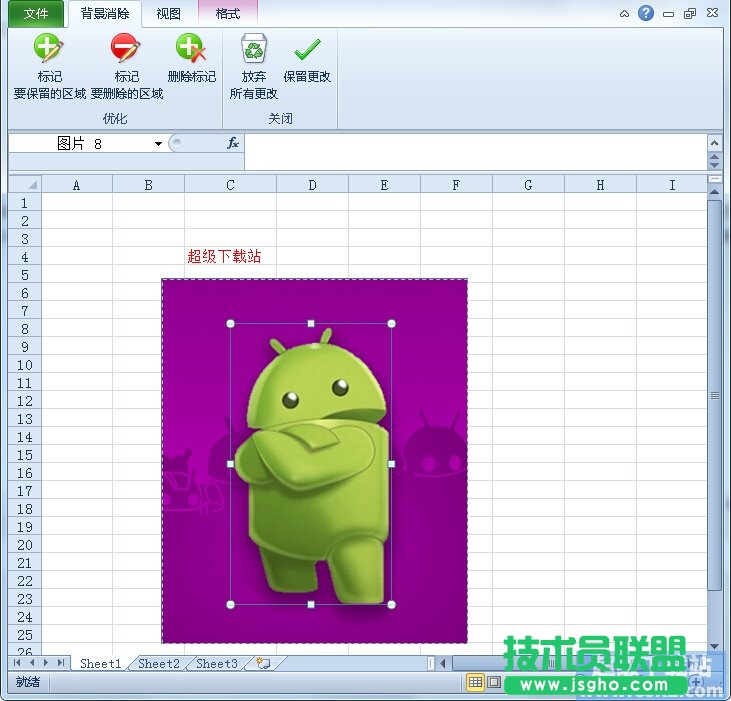Viewport: 731px width, 701px height.
Task: Collapse the ribbon using the caret arrow
Action: 625,14
